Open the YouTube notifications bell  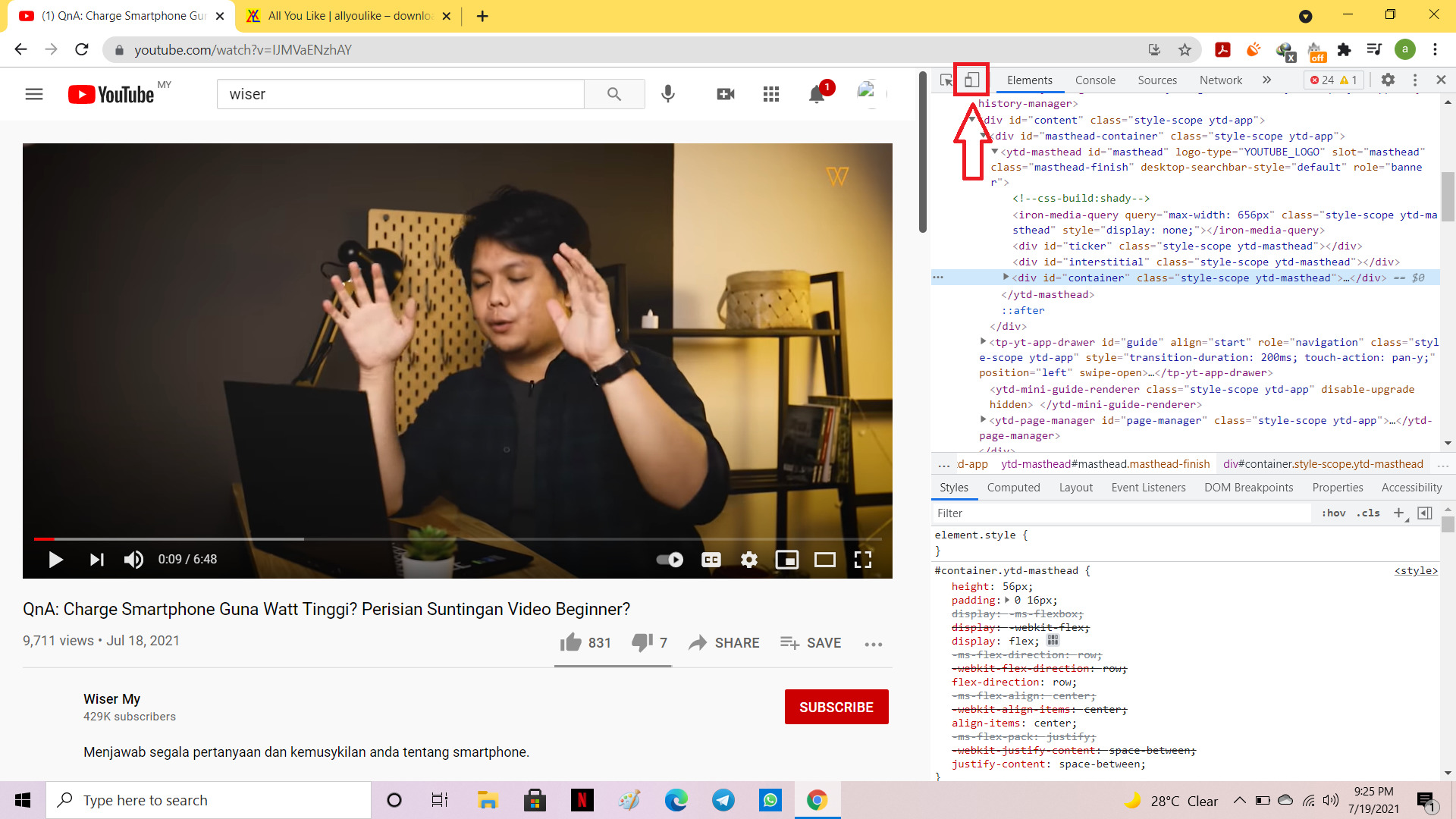(817, 94)
